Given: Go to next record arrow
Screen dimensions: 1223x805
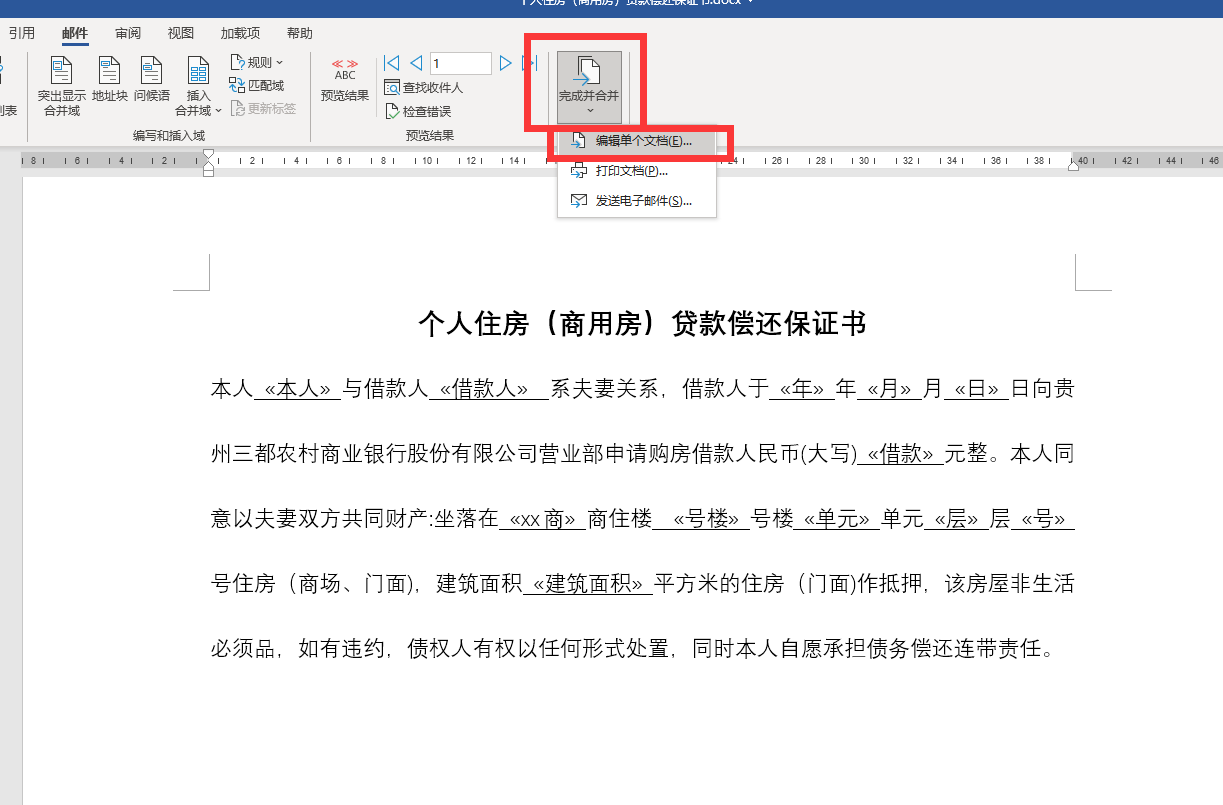Looking at the screenshot, I should pos(506,63).
